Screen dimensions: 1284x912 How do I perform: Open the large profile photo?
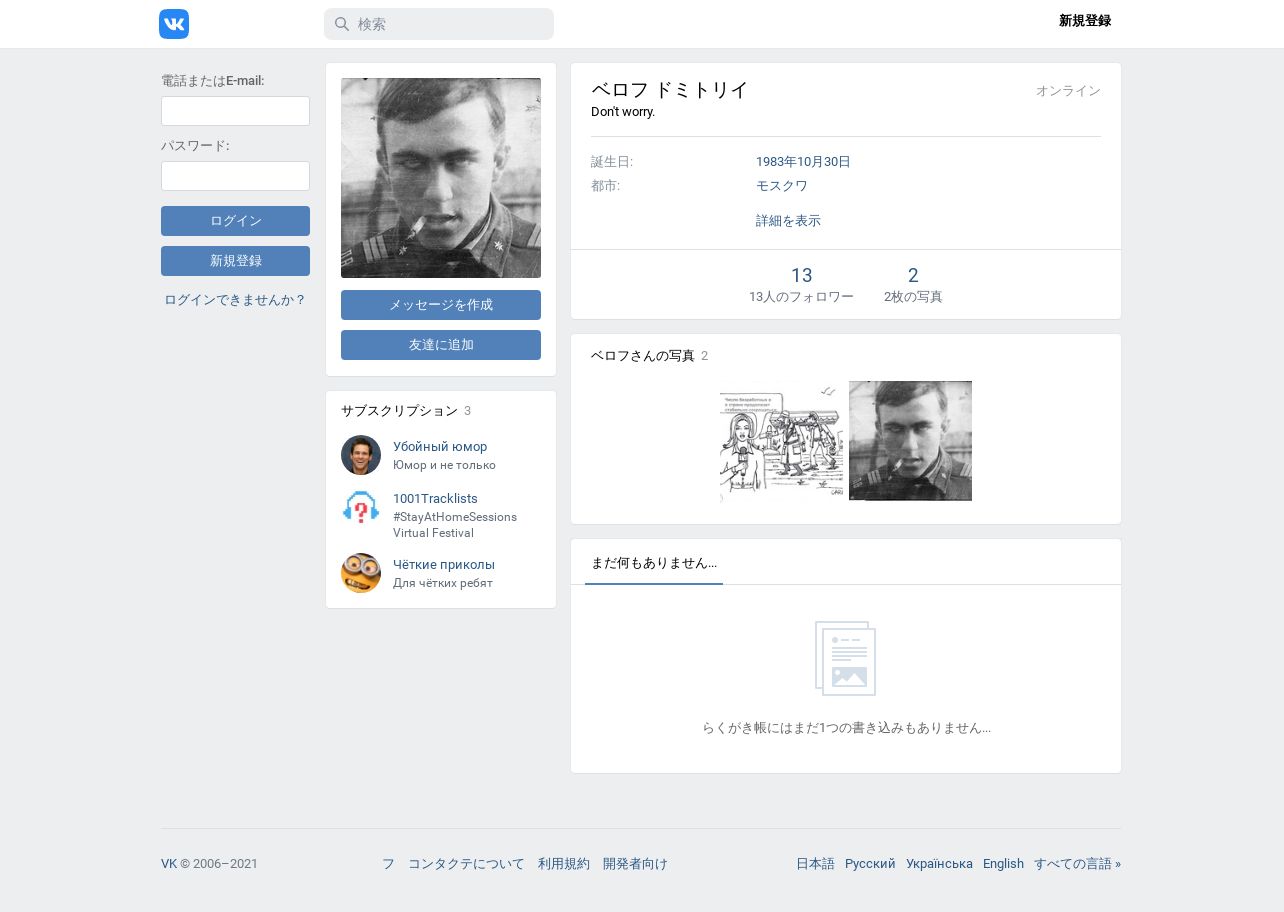pos(441,178)
